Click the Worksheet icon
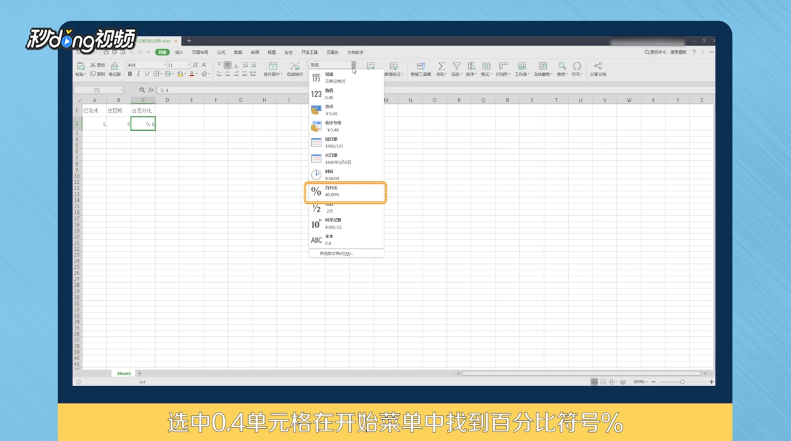791x441 pixels. (x=522, y=66)
